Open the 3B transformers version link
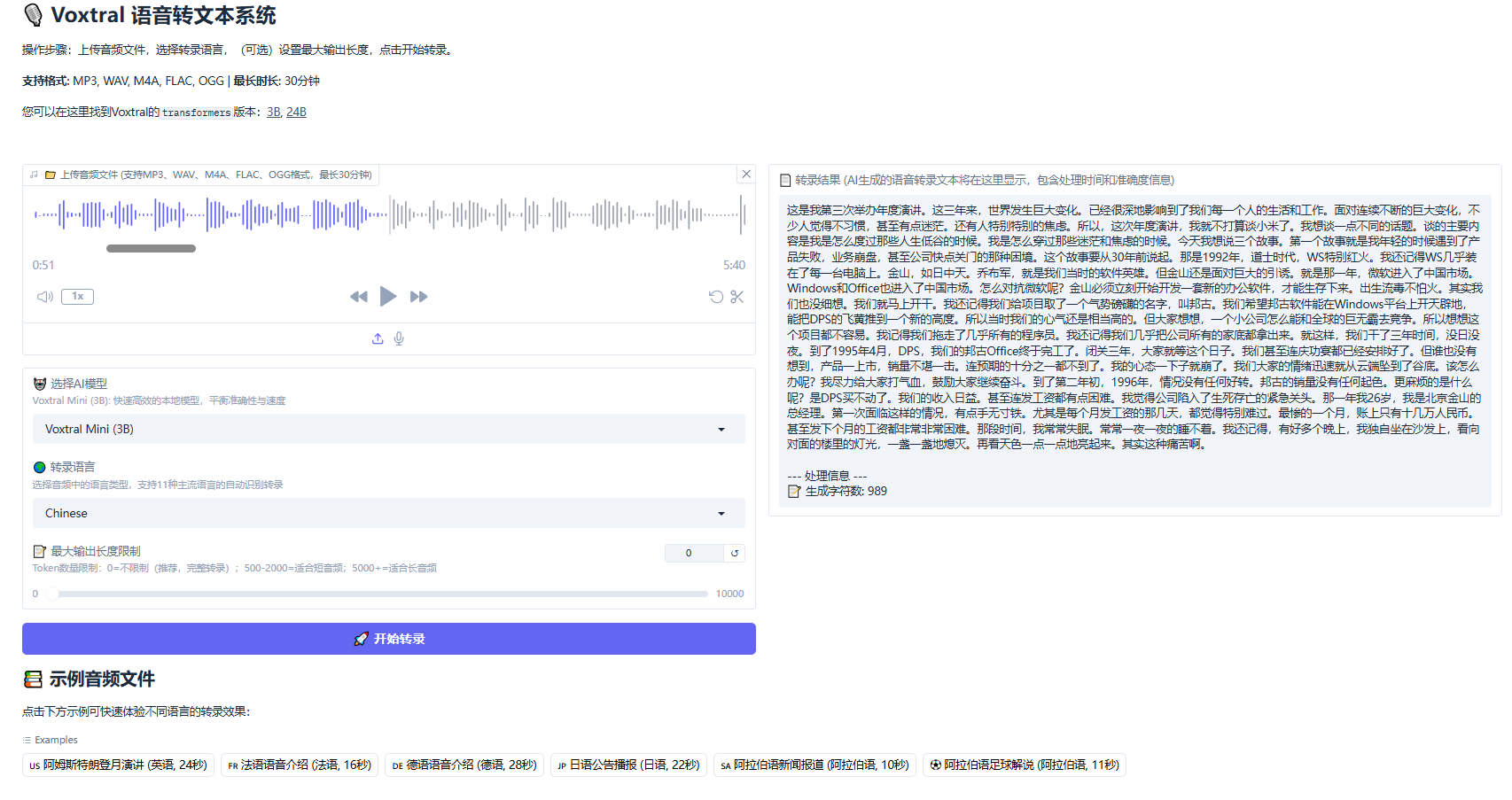This screenshot has width=1512, height=800. click(x=273, y=113)
